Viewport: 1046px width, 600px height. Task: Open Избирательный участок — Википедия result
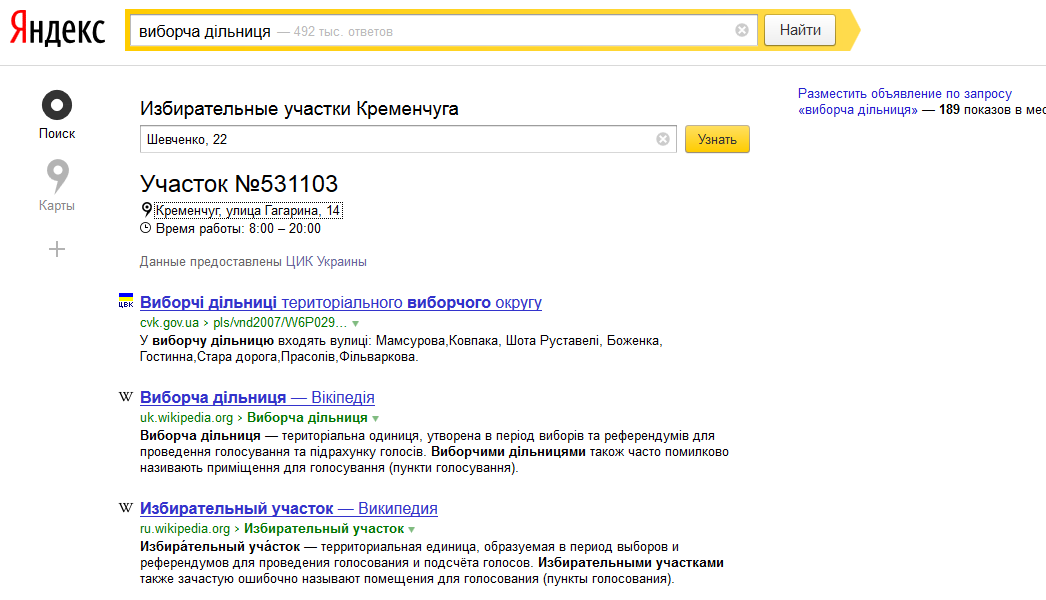tap(288, 508)
